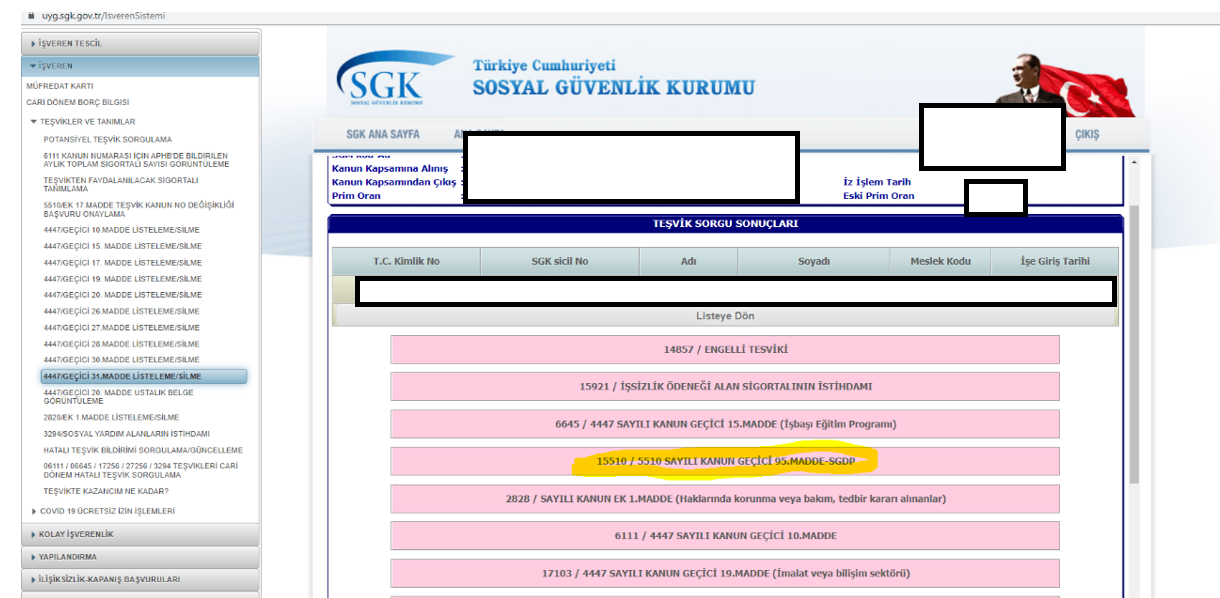1220x598 pixels.
Task: Select 4447/GEÇİCİ 27.MADDE LİSTELEME/SİLME
Action: (x=122, y=327)
